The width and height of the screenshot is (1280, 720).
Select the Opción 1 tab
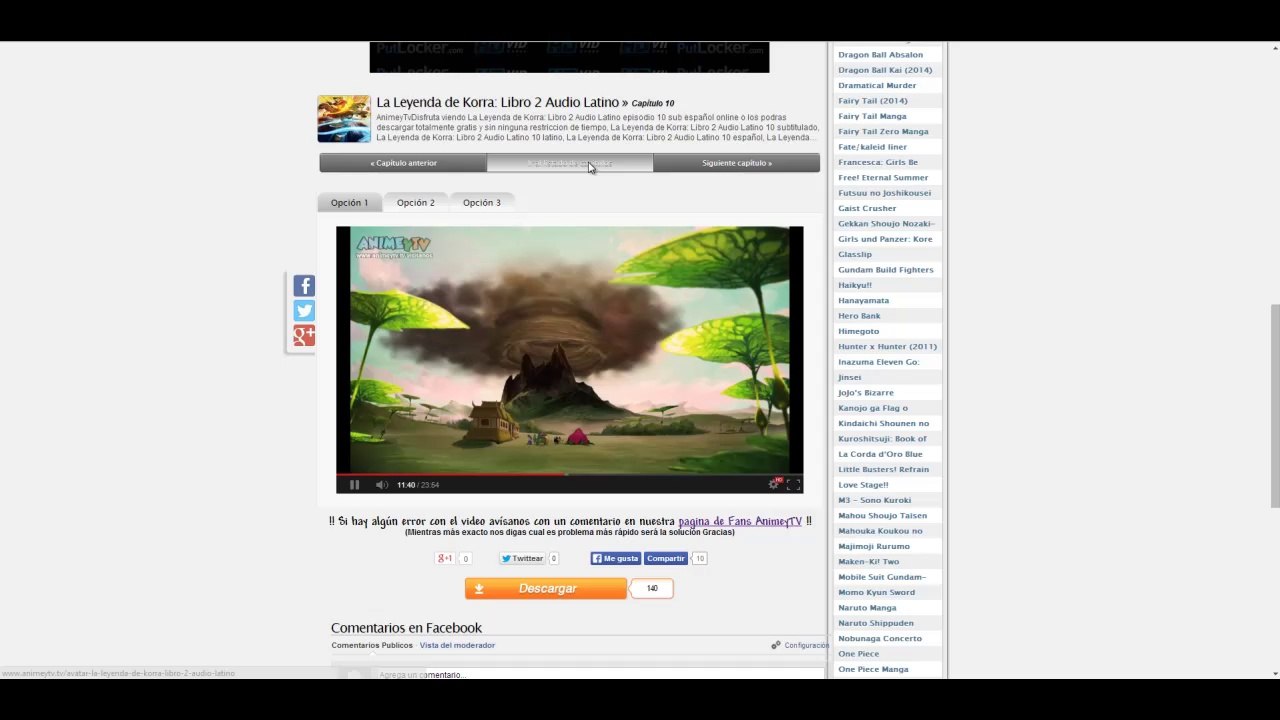[x=349, y=202]
